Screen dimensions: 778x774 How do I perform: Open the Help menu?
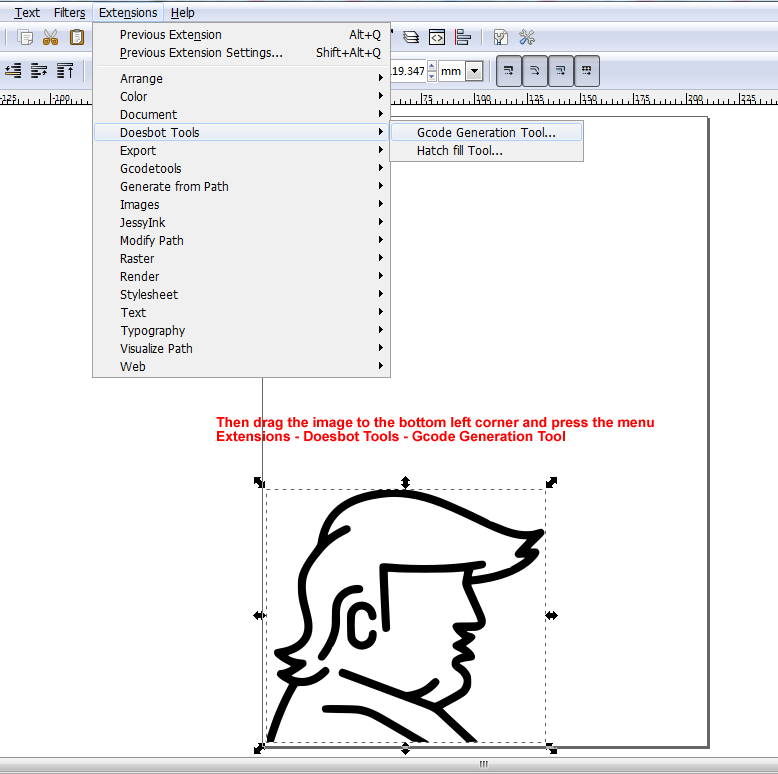coord(182,13)
